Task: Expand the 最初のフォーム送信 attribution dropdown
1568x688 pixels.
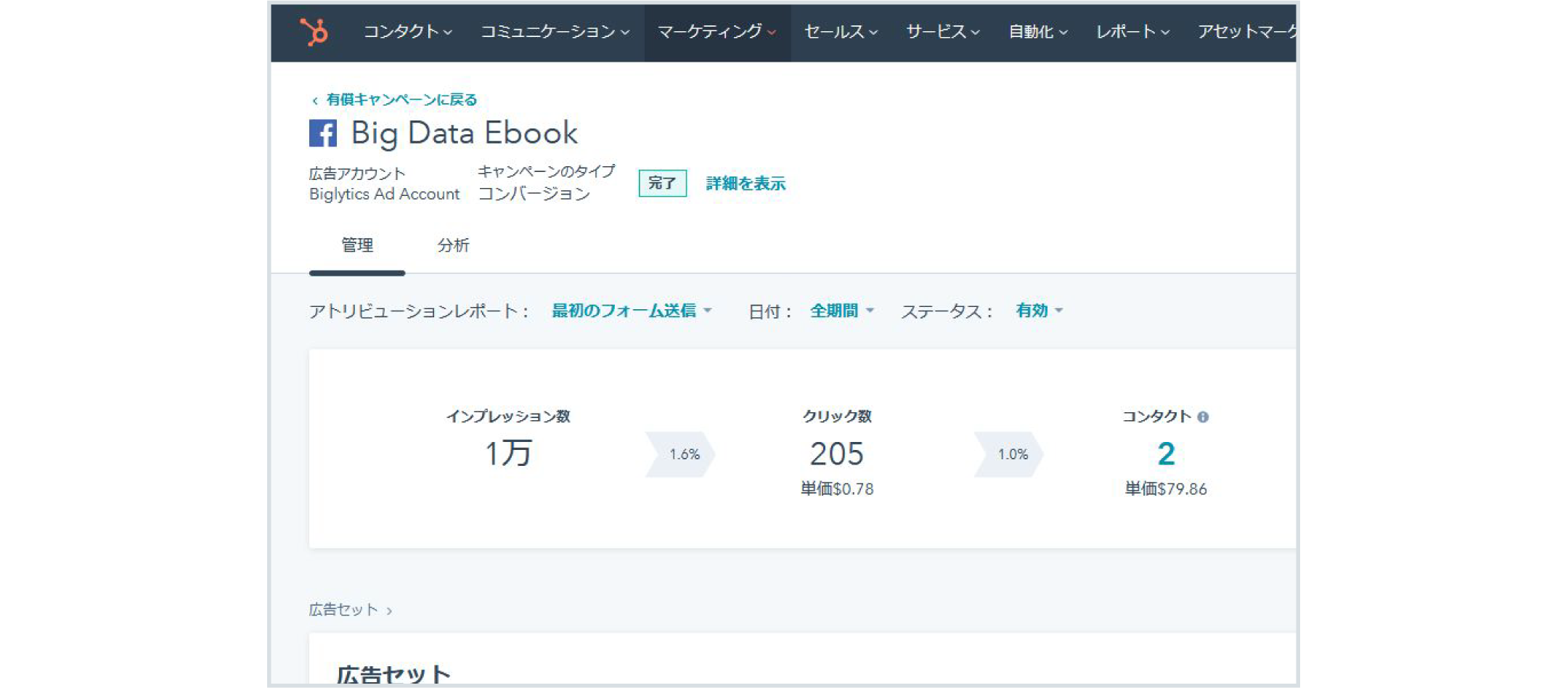Action: (x=632, y=311)
